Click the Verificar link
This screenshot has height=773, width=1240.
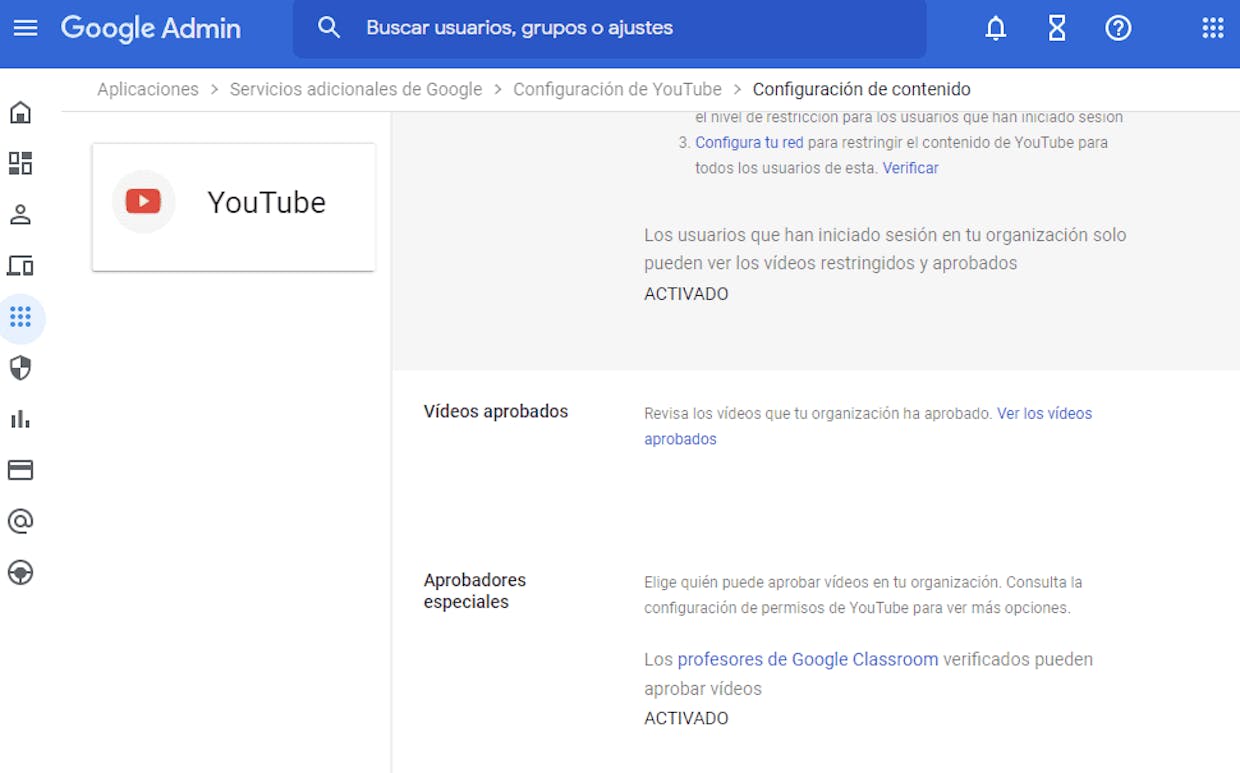tap(911, 168)
